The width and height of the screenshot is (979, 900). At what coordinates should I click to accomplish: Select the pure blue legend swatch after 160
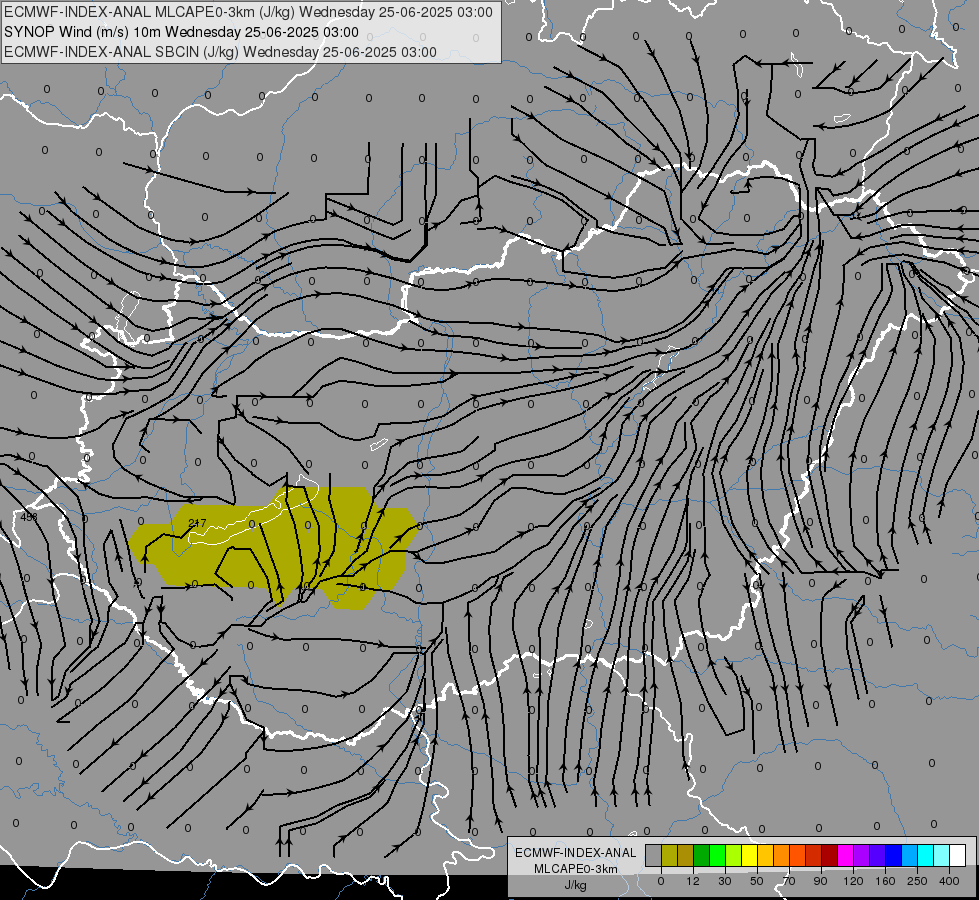point(893,855)
